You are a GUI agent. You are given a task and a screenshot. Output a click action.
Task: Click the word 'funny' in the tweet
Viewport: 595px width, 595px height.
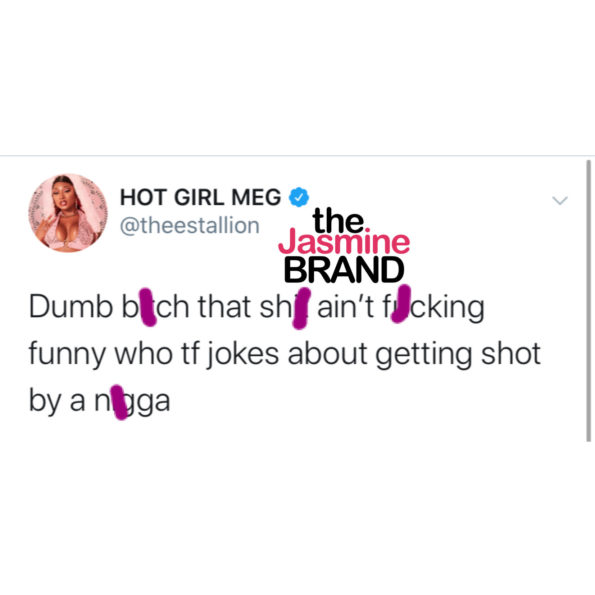pyautogui.click(x=67, y=354)
